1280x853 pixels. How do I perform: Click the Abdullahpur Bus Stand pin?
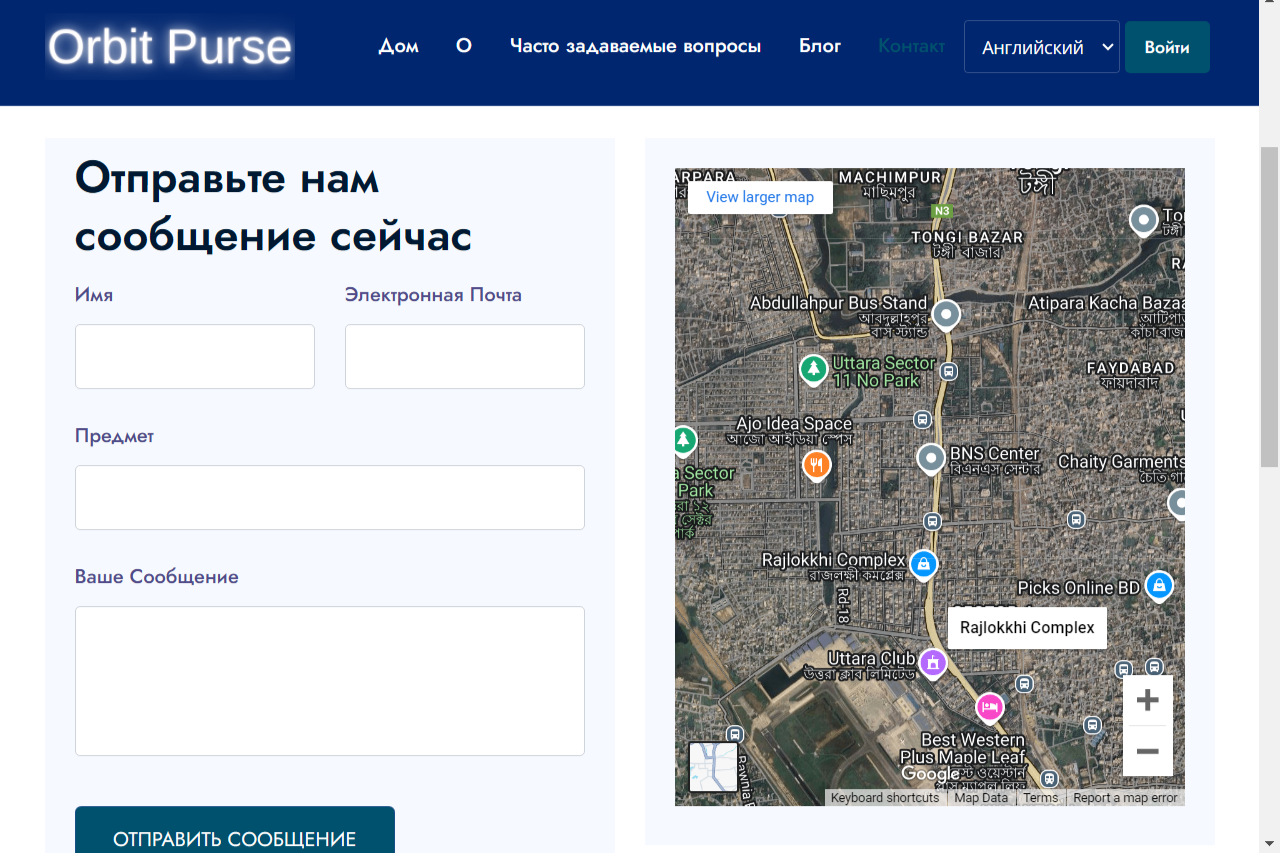(946, 315)
